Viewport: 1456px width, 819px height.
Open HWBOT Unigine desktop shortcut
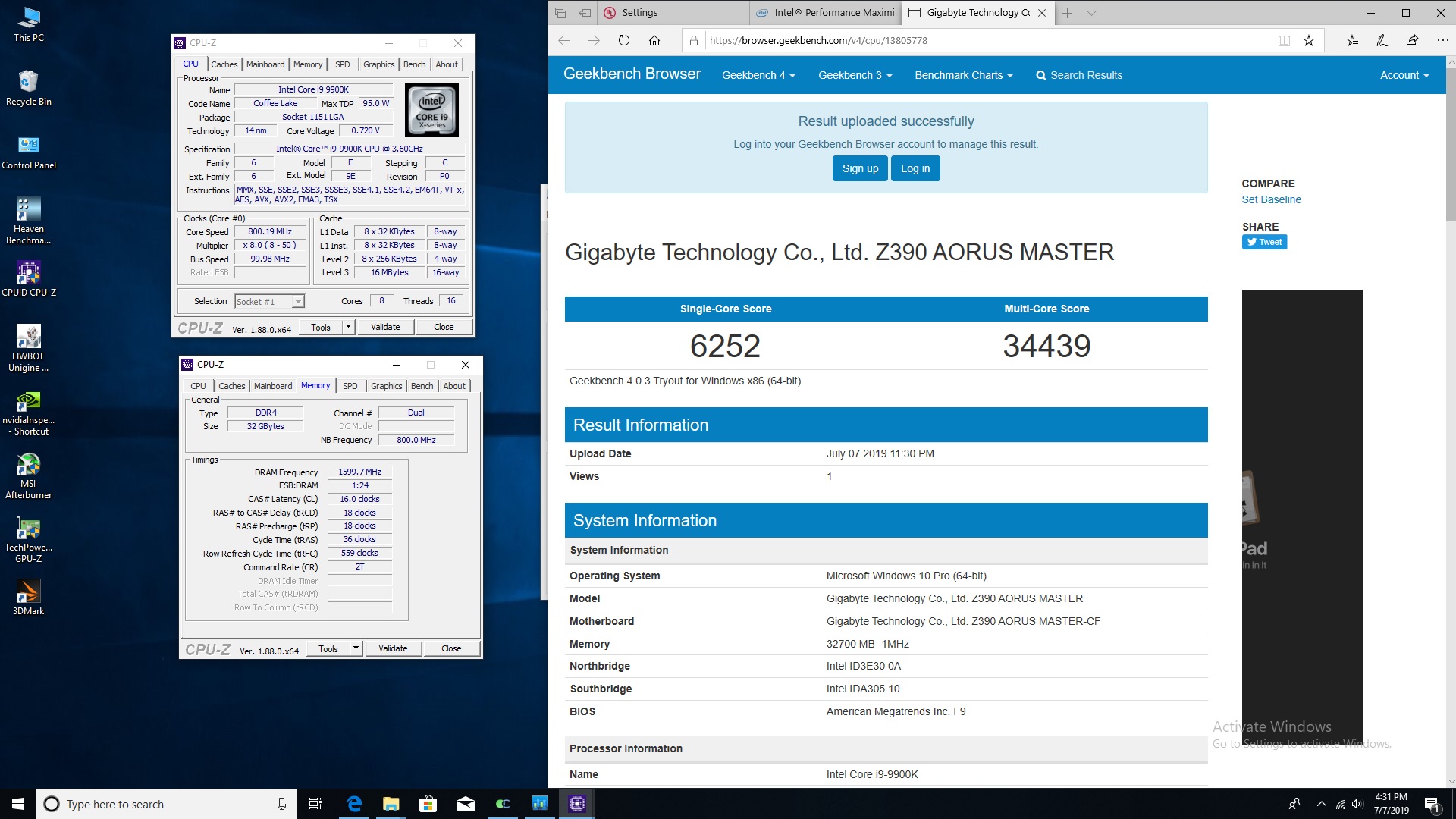point(29,349)
